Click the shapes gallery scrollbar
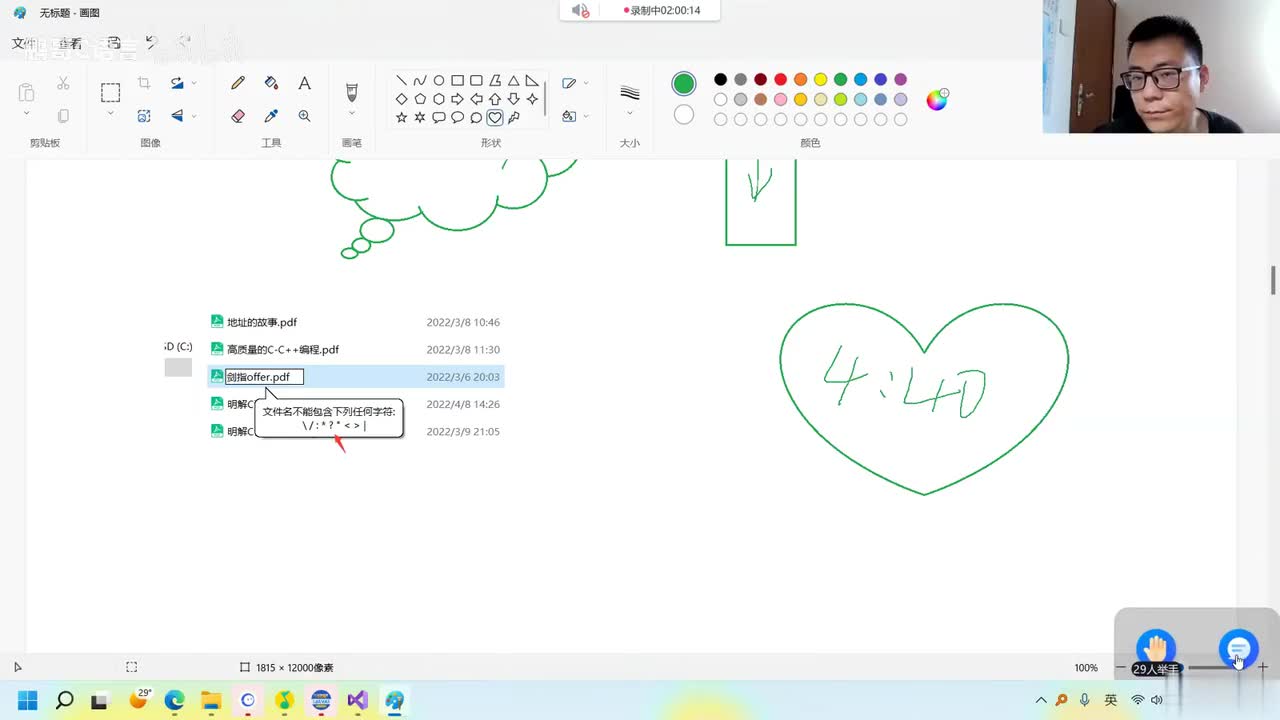 coord(546,98)
